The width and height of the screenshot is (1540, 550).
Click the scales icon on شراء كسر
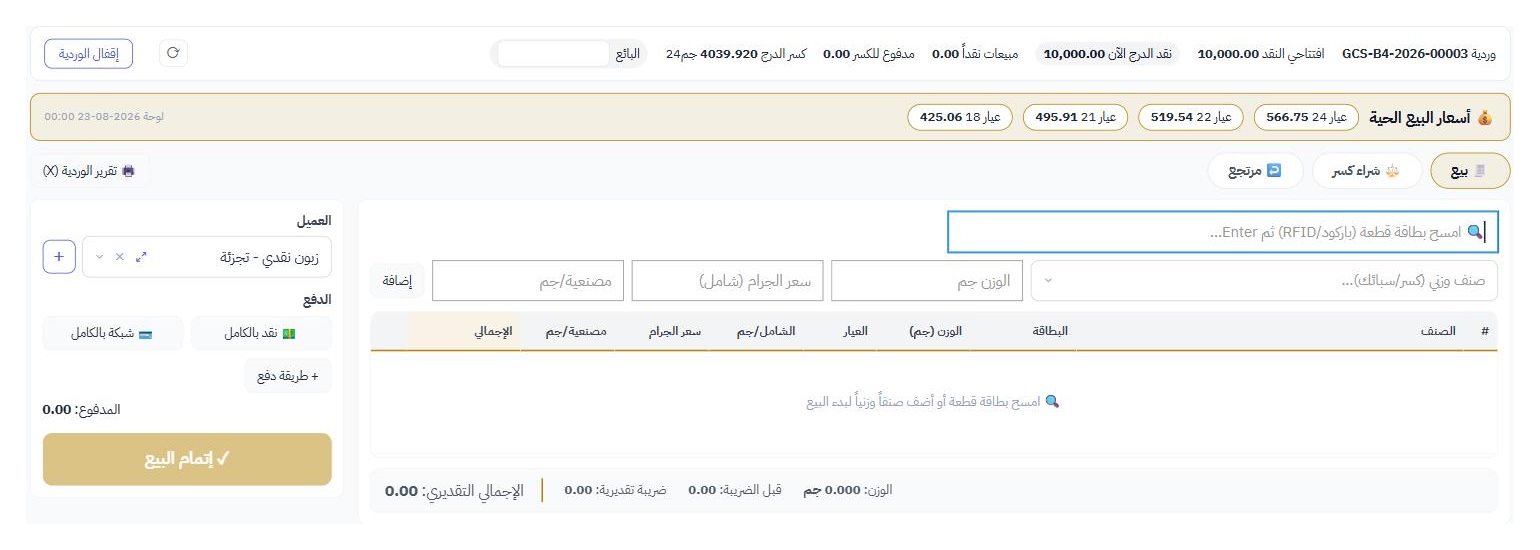pyautogui.click(x=1390, y=171)
